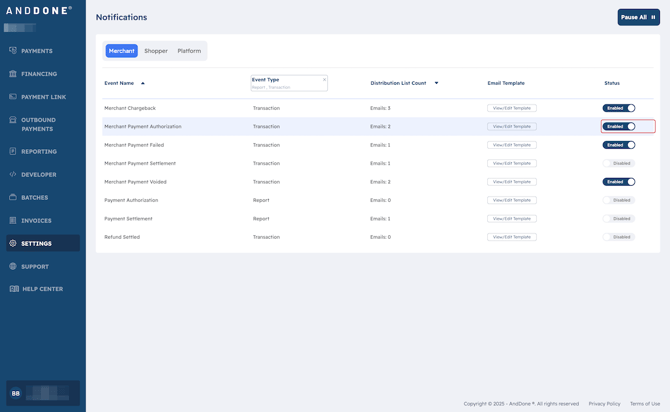
Task: Disable the Merchant Chargeback notification toggle
Action: [619, 108]
